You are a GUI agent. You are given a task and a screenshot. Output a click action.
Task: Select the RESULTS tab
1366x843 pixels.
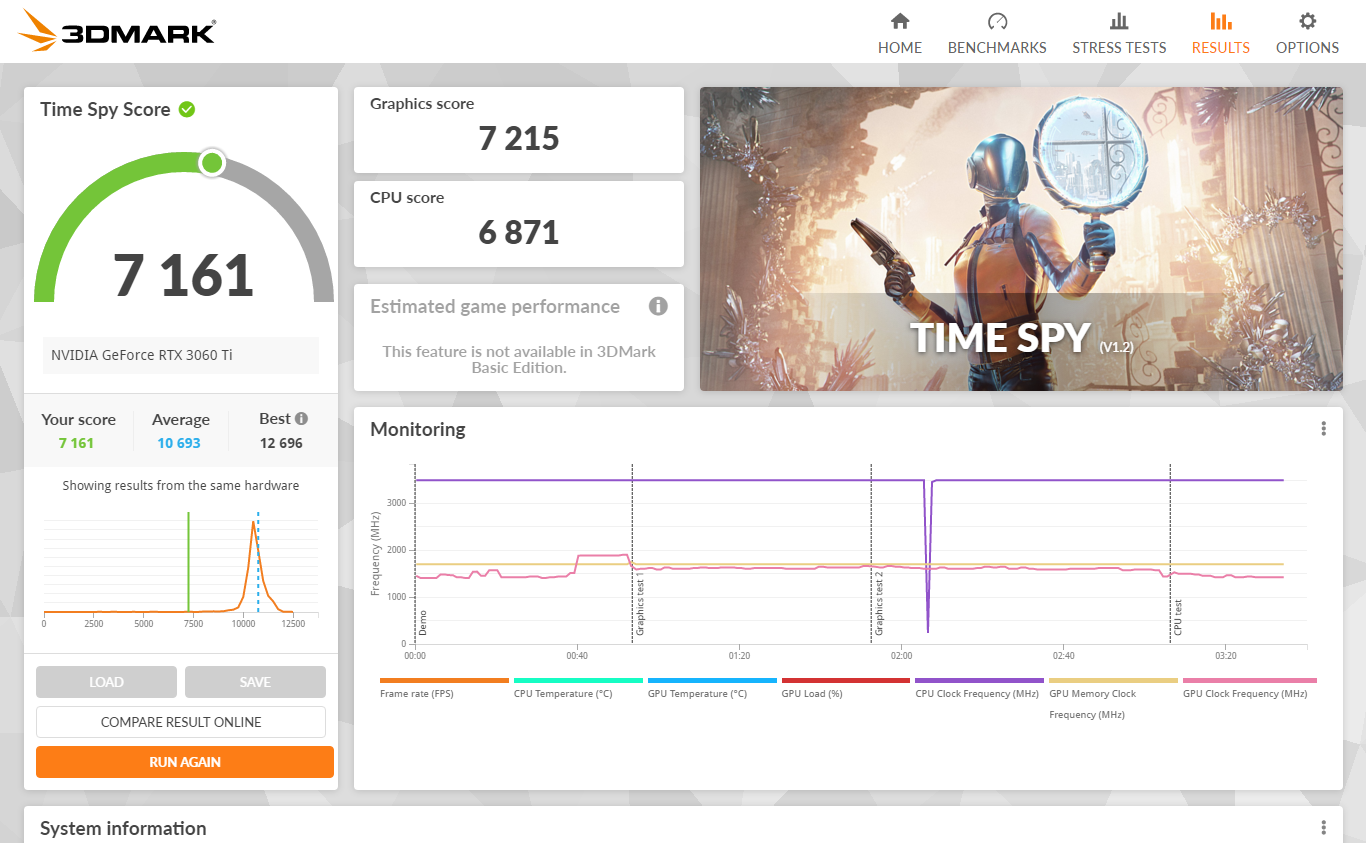(1221, 47)
